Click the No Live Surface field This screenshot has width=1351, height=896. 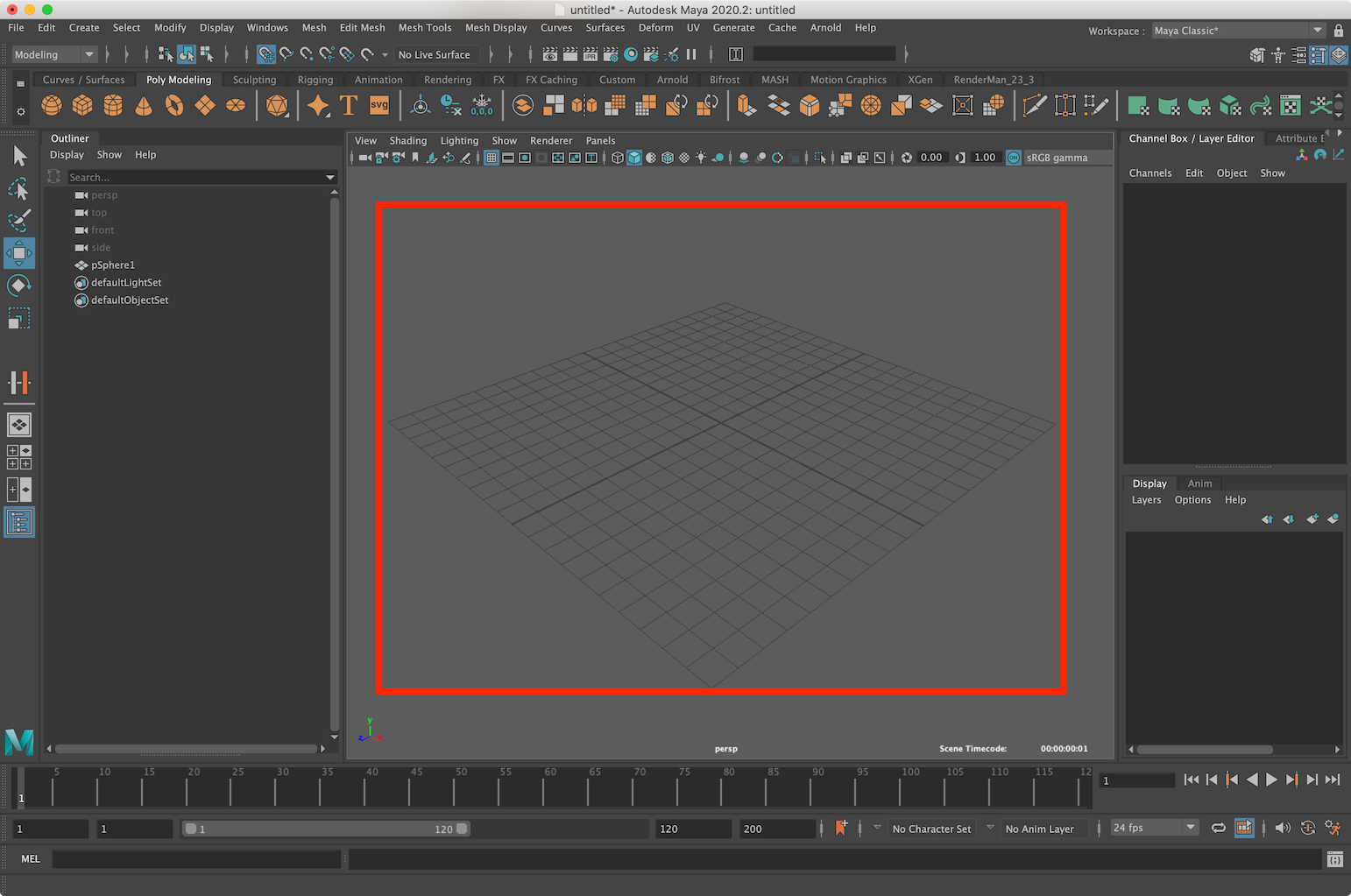[435, 54]
